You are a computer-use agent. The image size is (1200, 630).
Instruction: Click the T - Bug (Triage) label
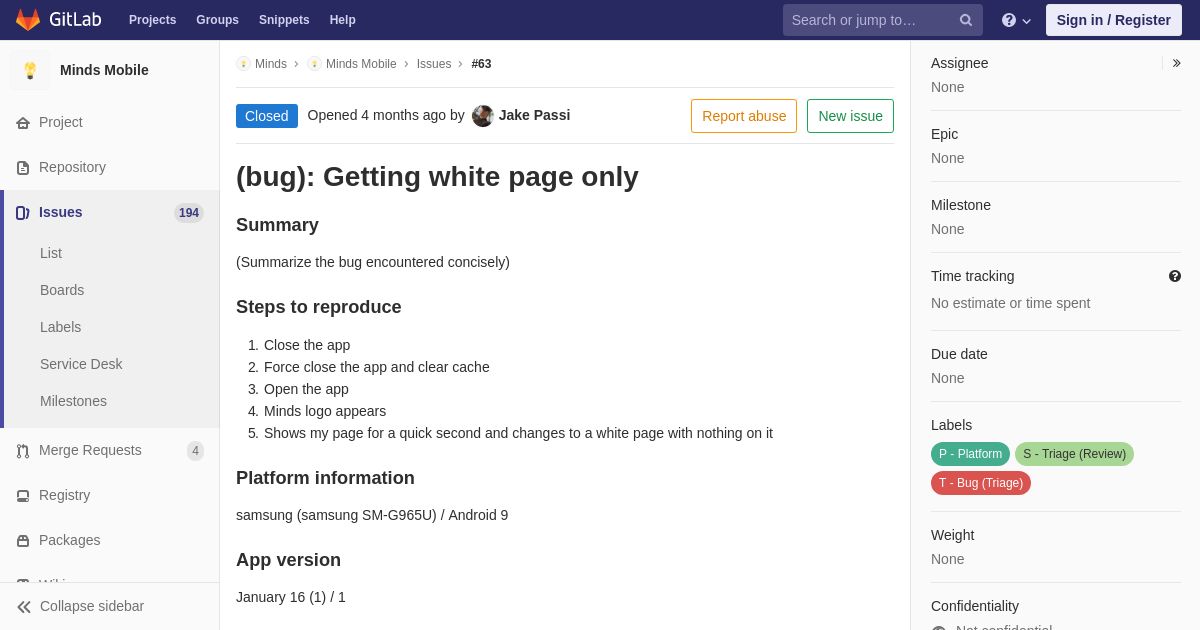pos(981,483)
